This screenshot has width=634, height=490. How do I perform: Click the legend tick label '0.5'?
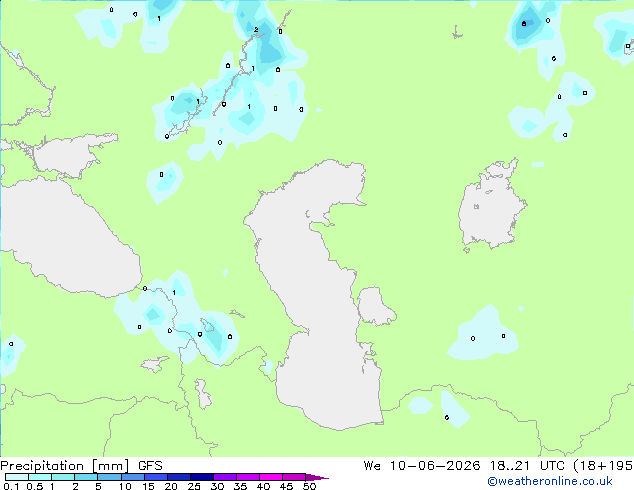click(35, 486)
